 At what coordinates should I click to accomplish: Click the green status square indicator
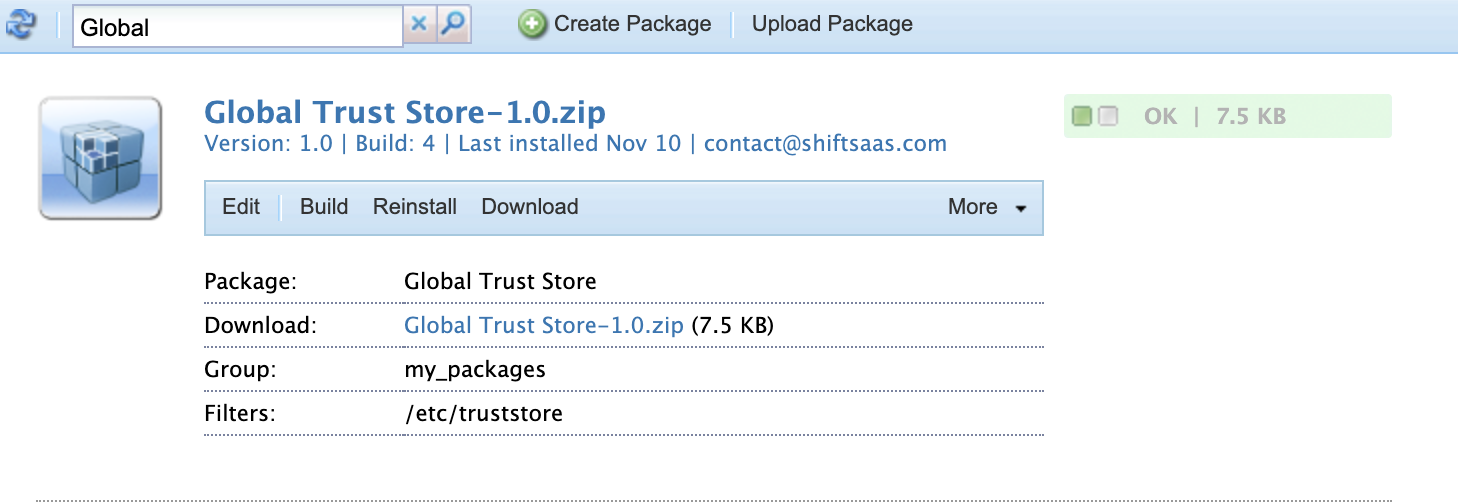(x=1081, y=117)
